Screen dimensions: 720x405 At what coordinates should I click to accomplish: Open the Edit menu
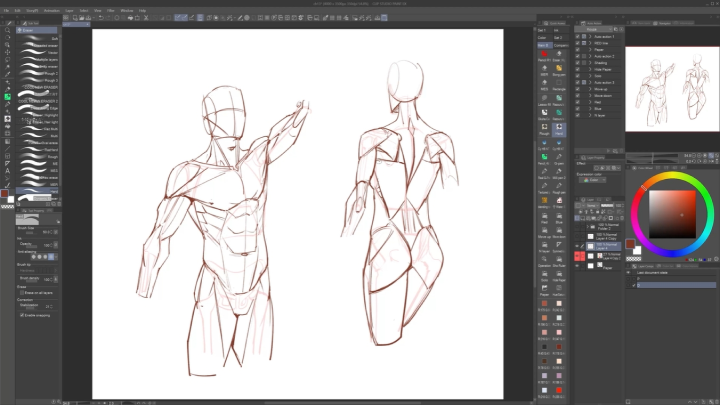tap(17, 11)
